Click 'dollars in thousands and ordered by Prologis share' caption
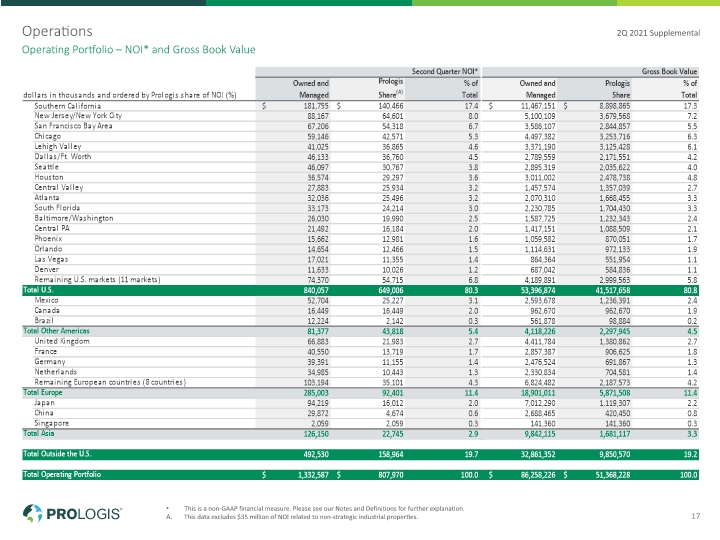Screen dimensions: 720x540 [x=129, y=95]
